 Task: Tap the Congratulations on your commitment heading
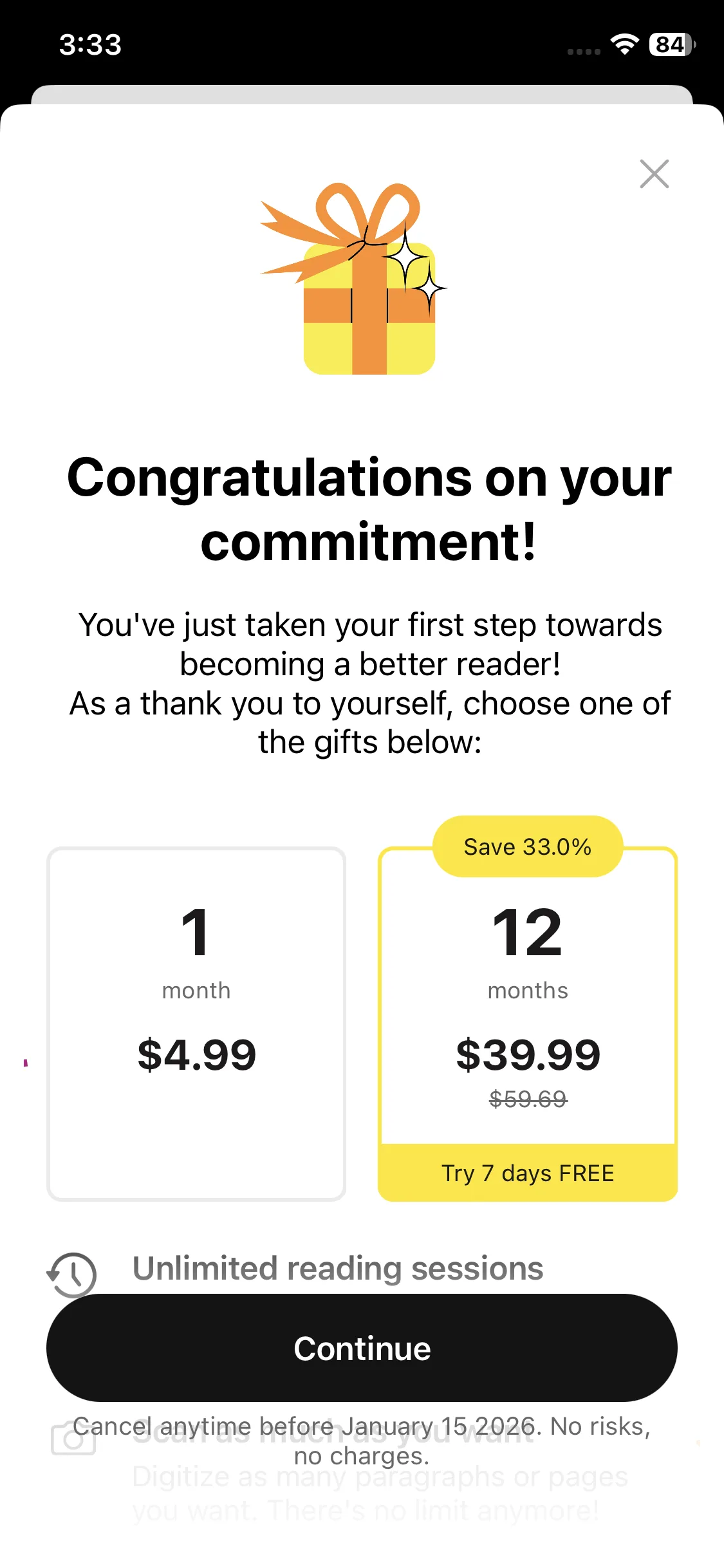[x=369, y=509]
